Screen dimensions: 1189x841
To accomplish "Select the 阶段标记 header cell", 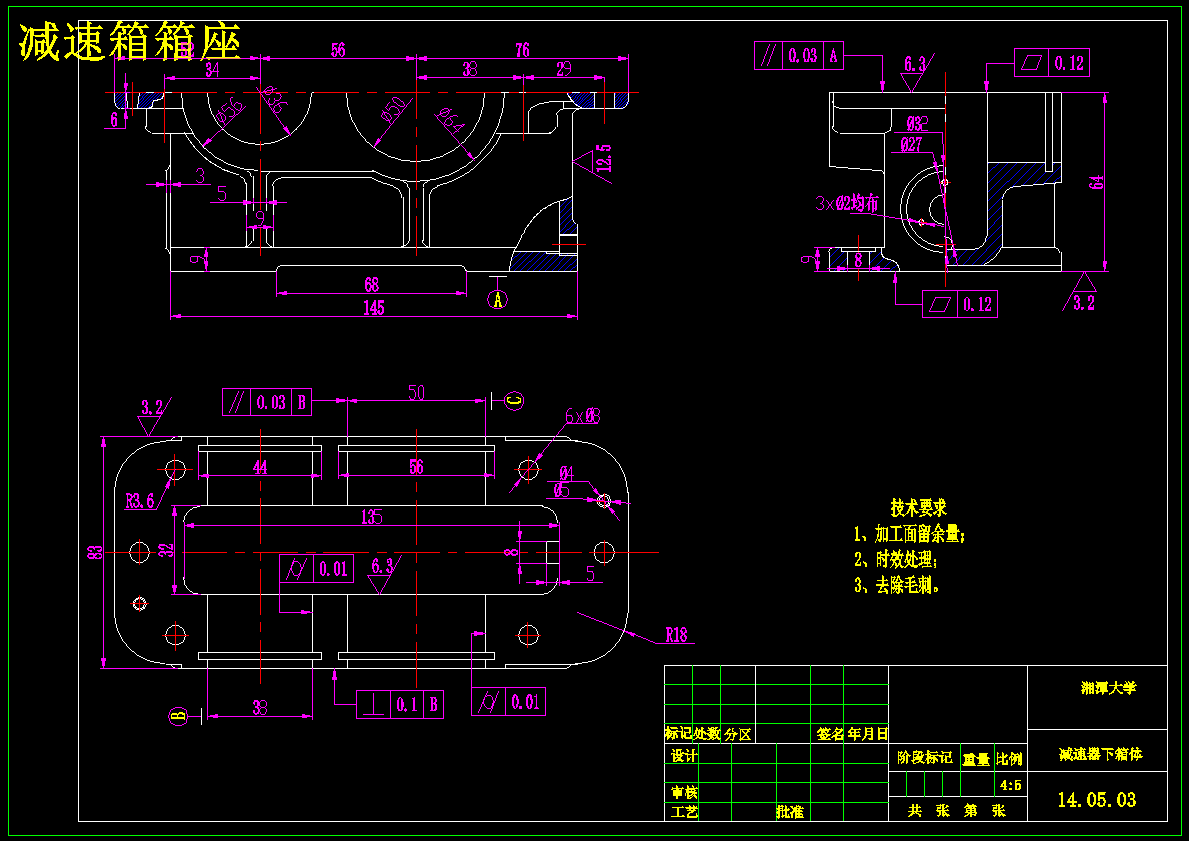I will click(x=924, y=758).
